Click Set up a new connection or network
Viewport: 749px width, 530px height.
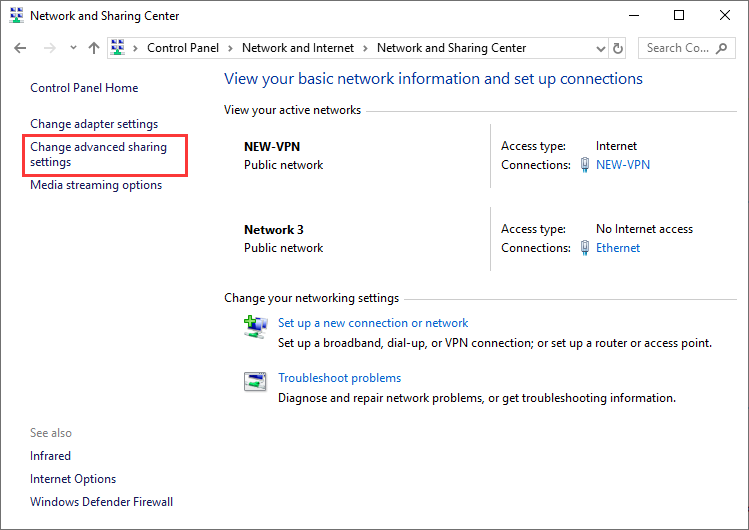tap(373, 323)
